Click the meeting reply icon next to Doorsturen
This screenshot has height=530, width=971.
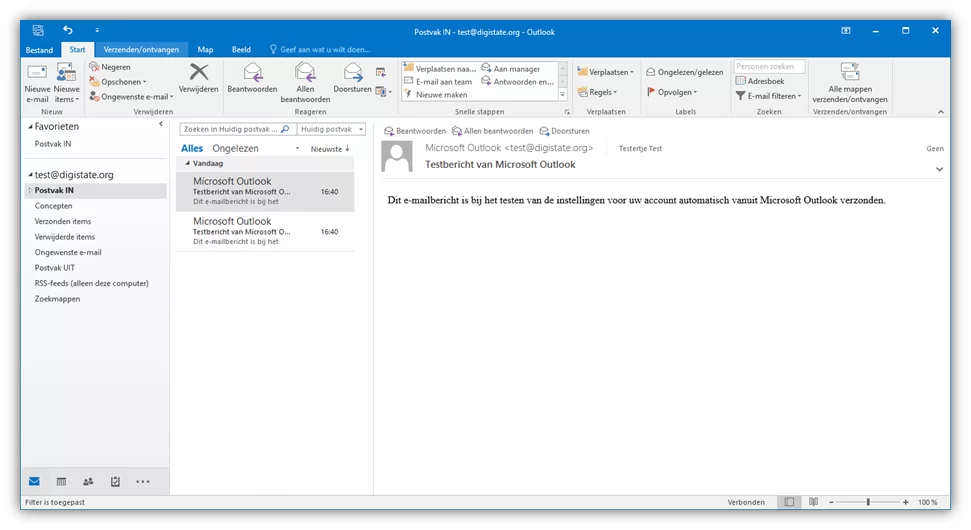(x=381, y=72)
